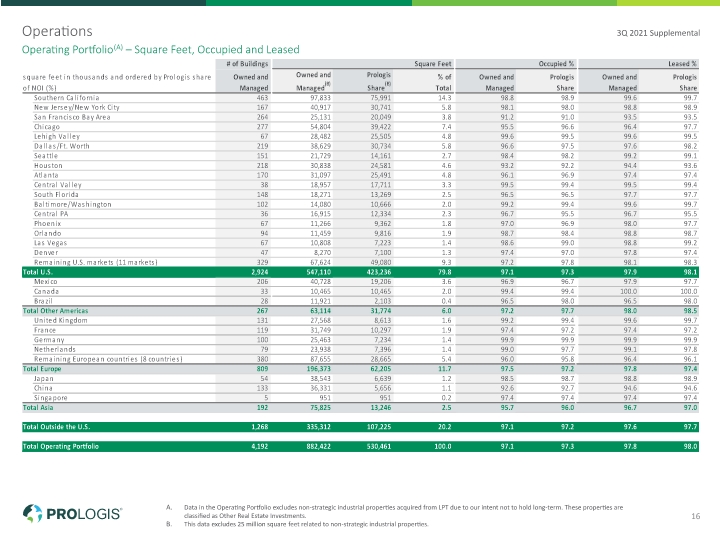Click the Southern California row label
Screen dimensions: 720x540
(67, 98)
